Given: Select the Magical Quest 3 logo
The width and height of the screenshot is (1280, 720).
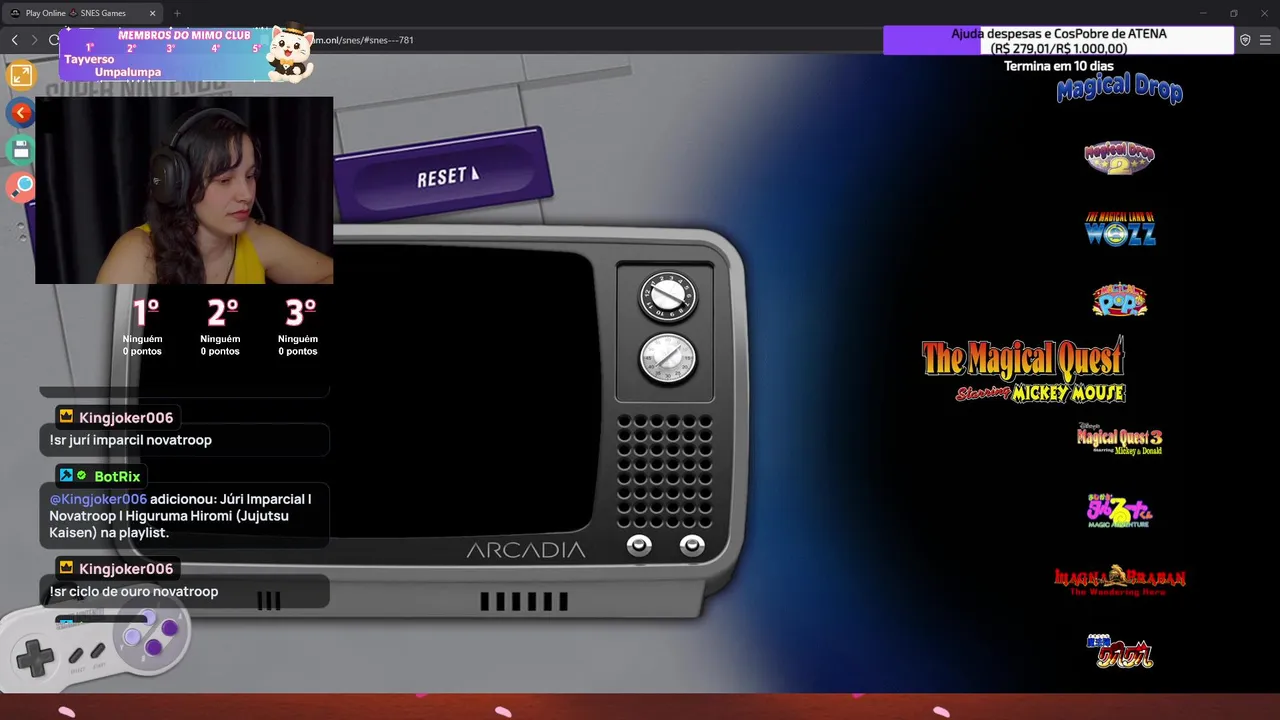Looking at the screenshot, I should (1120, 439).
